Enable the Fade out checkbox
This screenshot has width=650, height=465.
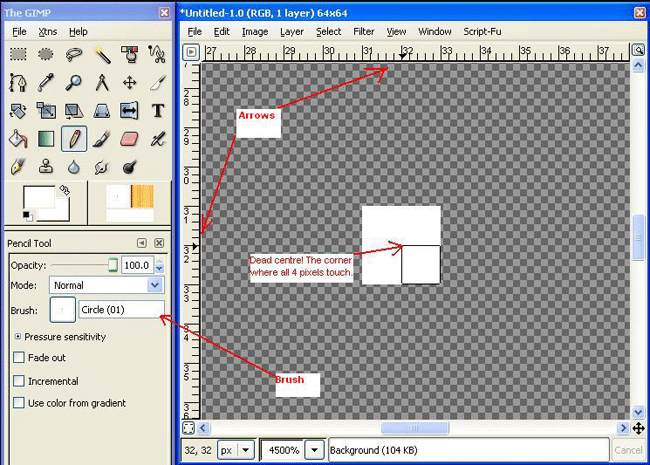19,358
